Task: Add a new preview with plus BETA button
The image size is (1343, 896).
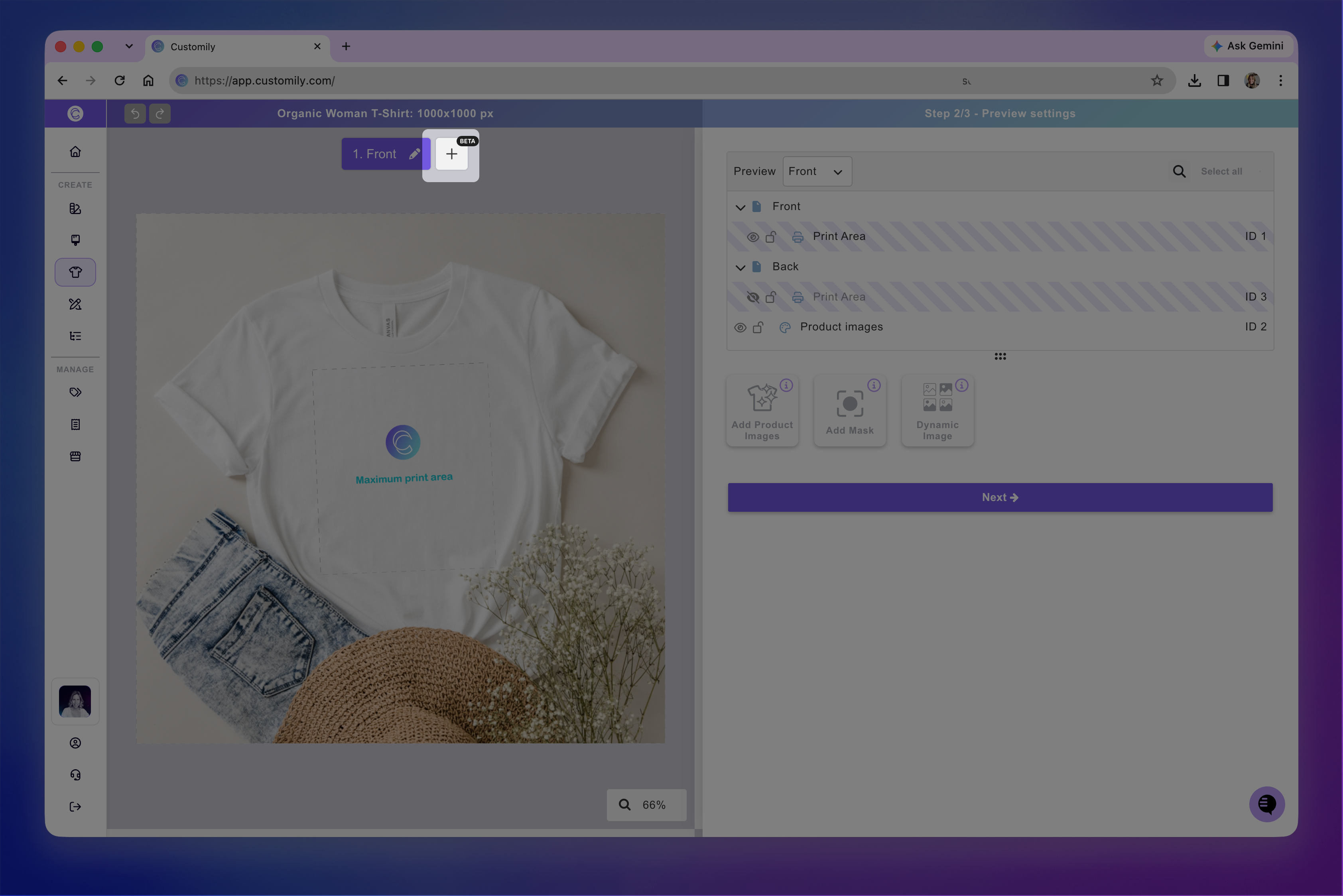Action: (452, 154)
